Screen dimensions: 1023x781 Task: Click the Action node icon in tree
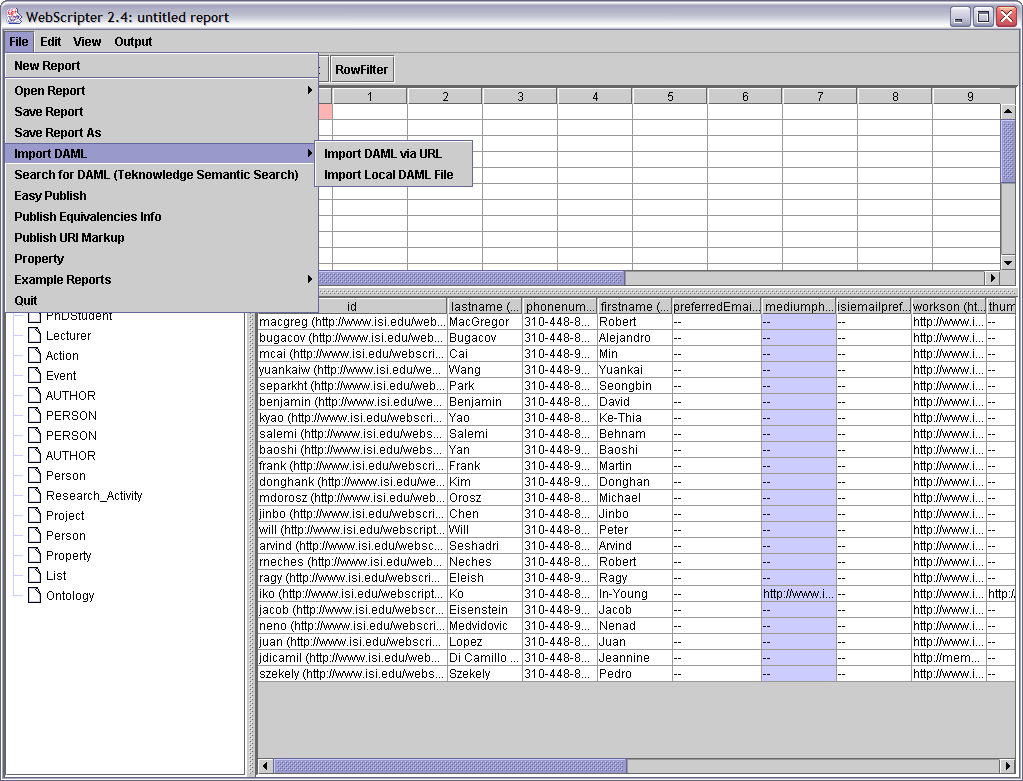click(34, 356)
